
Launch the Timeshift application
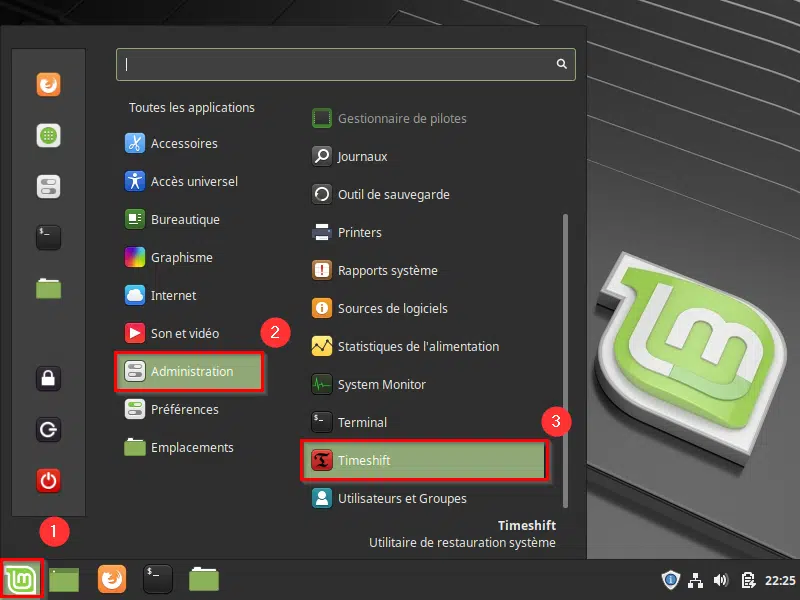424,460
